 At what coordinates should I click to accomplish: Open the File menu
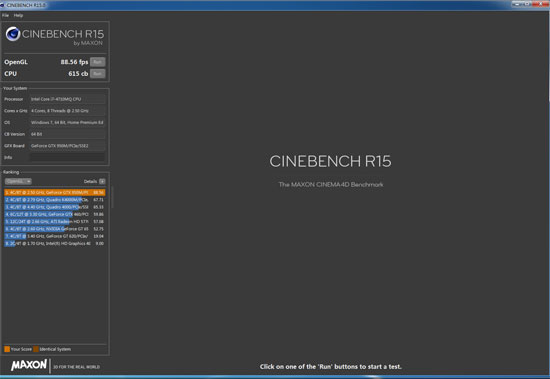(5, 15)
